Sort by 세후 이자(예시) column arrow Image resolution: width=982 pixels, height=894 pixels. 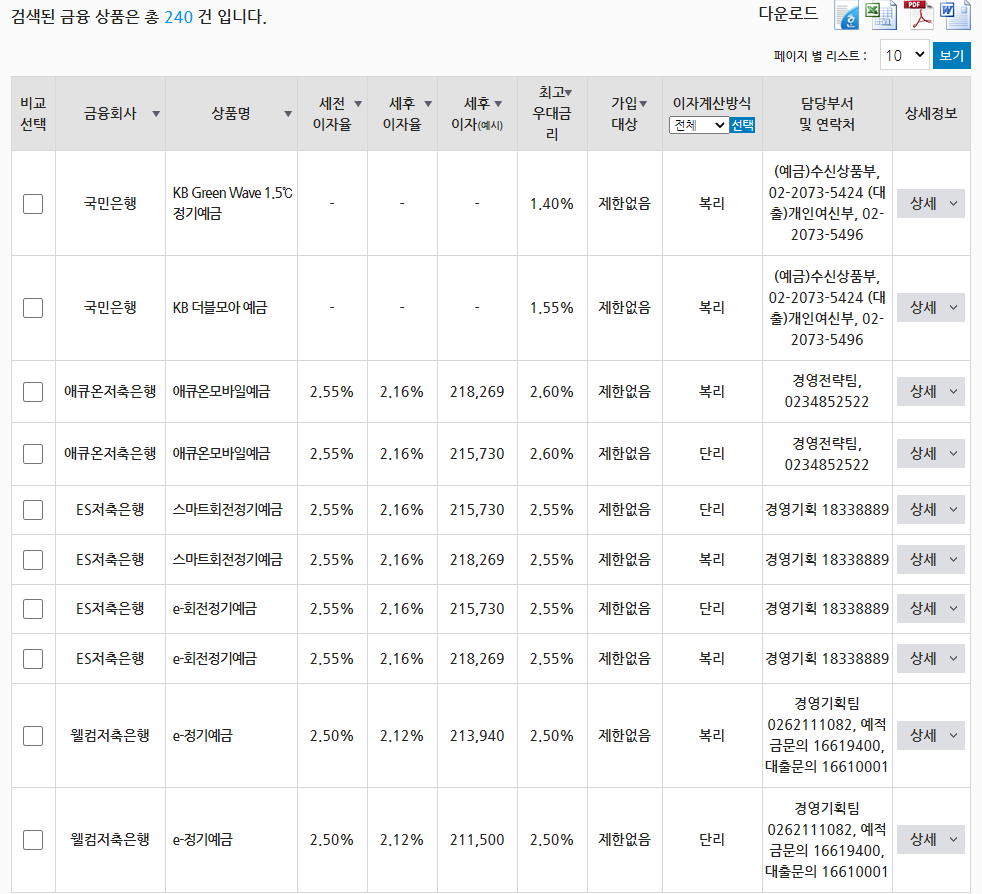(499, 103)
